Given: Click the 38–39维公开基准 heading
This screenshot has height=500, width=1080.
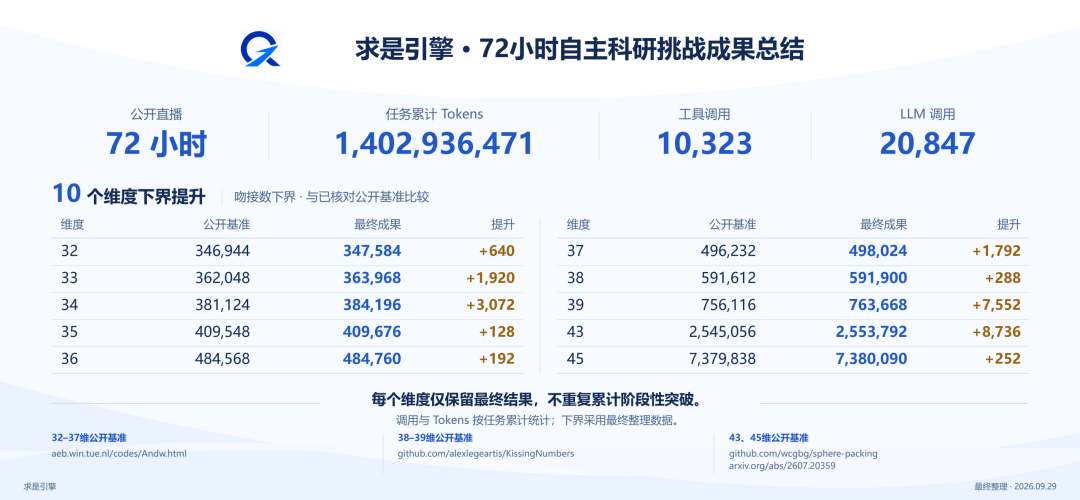Looking at the screenshot, I should click(x=435, y=438).
